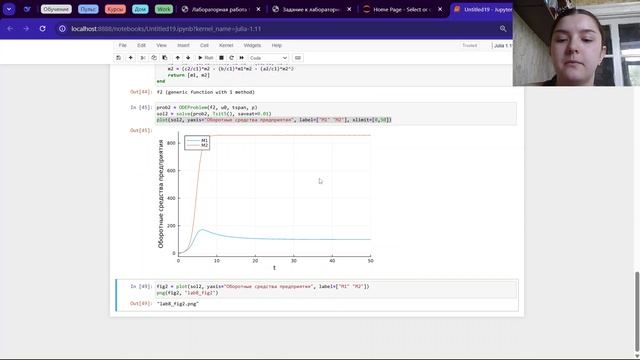640x360 pixels.
Task: Open the View menu
Action: 161,45
